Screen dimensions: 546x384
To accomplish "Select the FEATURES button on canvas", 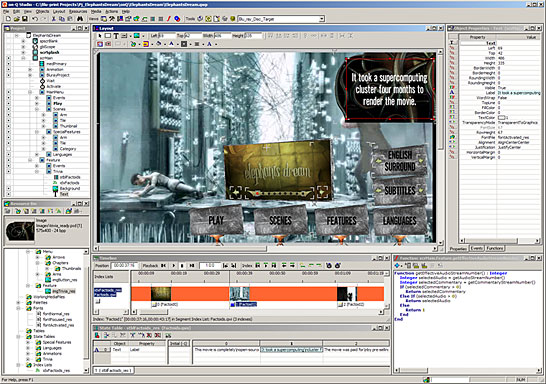I will point(341,220).
